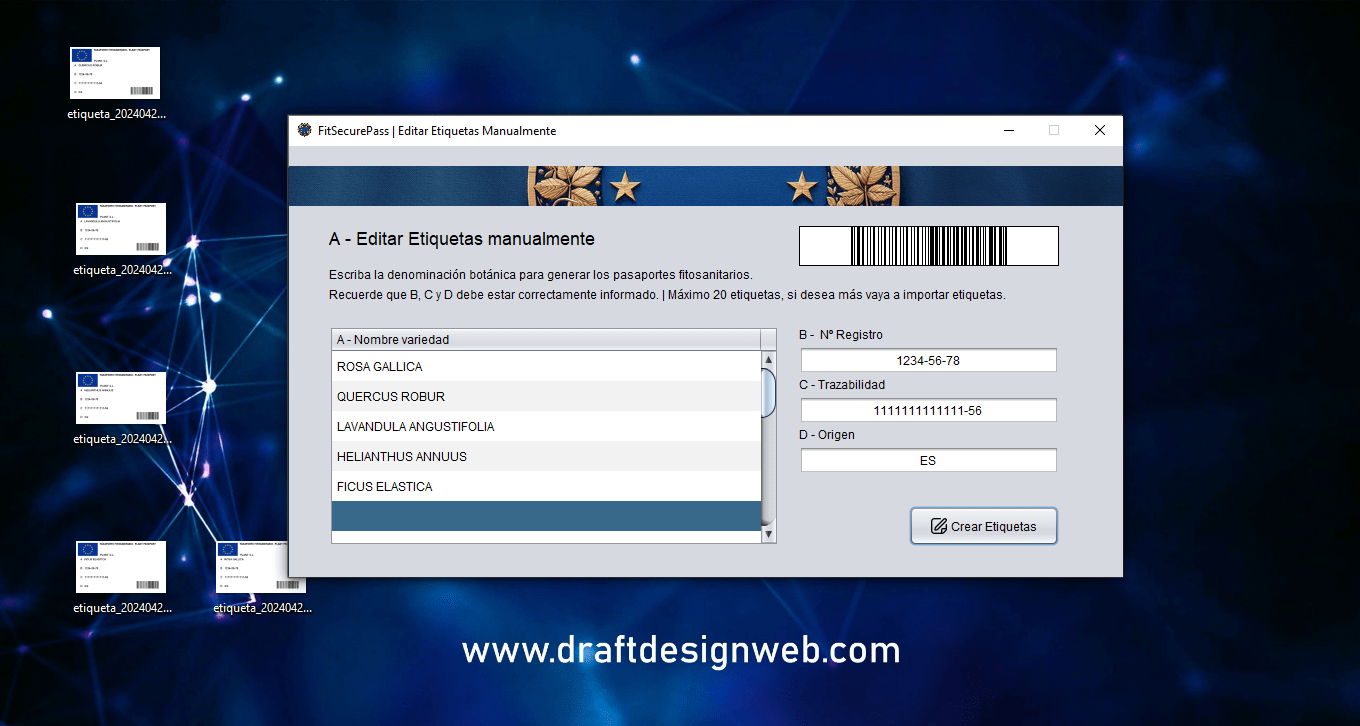Select QUERCUS ROBUR in the variety list
Image resolution: width=1360 pixels, height=726 pixels.
pos(546,397)
